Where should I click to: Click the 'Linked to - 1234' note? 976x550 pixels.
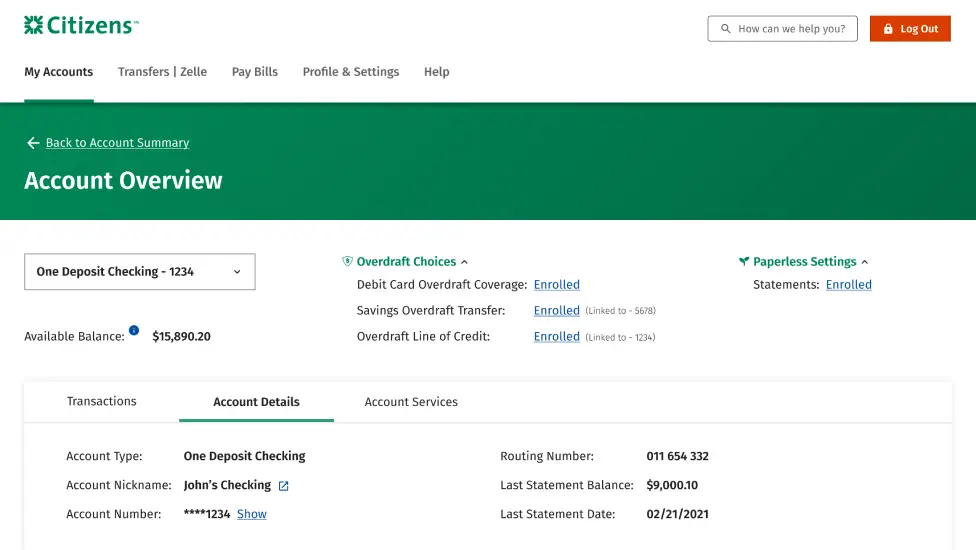620,337
